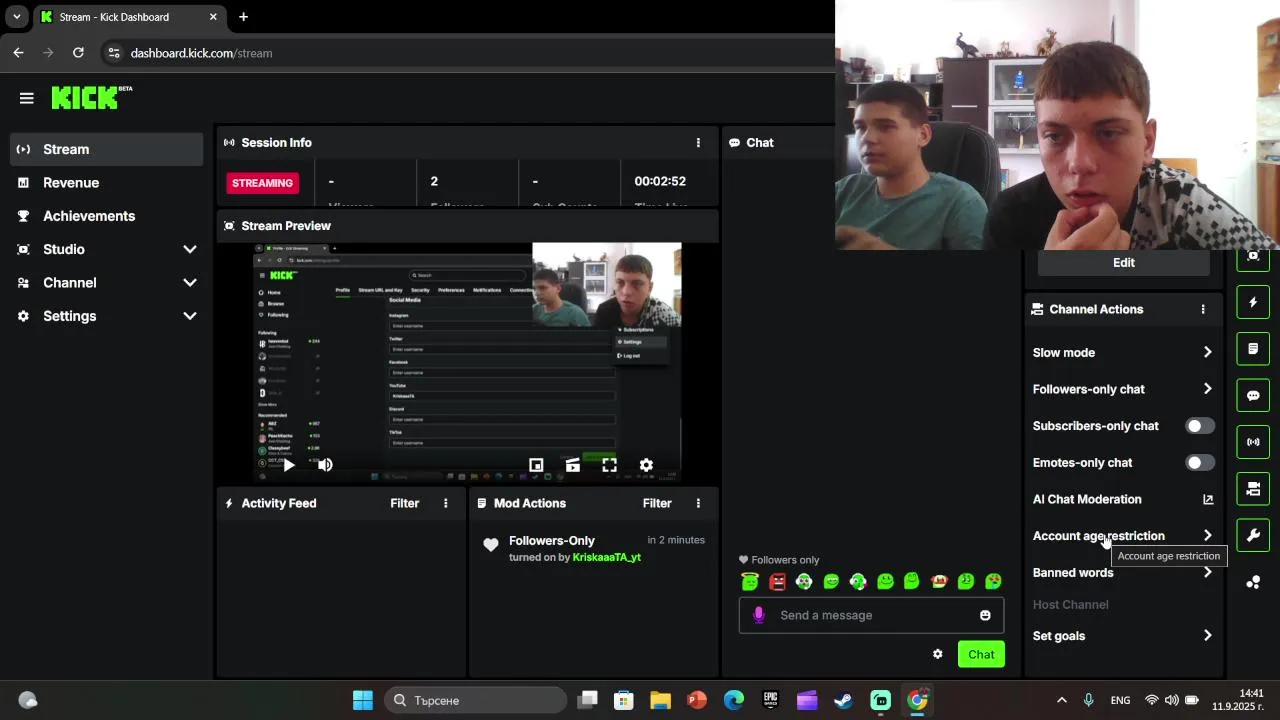Open a new browser tab
Viewport: 1280px width, 720px height.
click(243, 17)
